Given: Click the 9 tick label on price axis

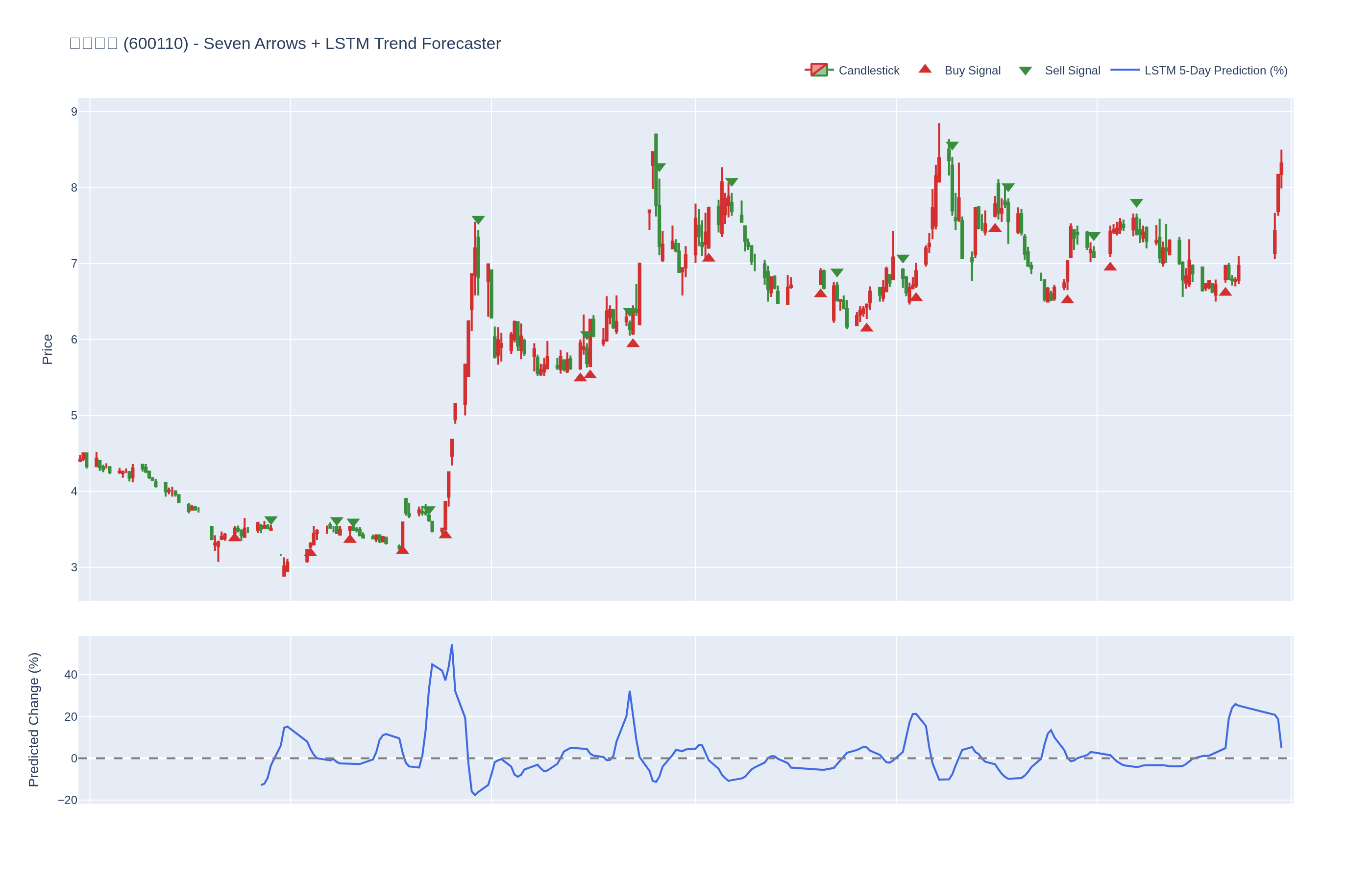Looking at the screenshot, I should point(74,112).
